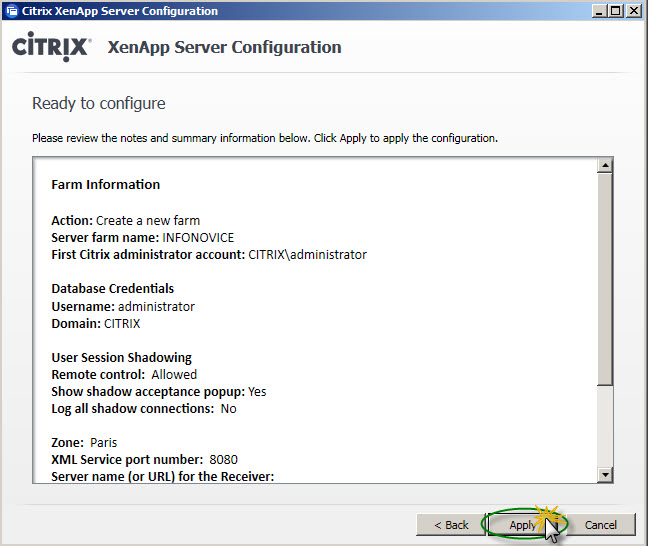Click the scrollbar up arrow in summary

tap(605, 165)
